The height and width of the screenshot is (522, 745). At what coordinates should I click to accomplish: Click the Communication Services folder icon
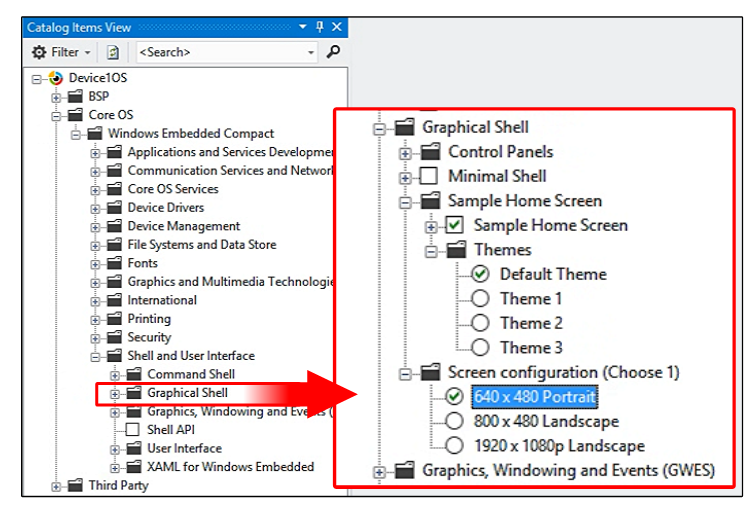114,171
